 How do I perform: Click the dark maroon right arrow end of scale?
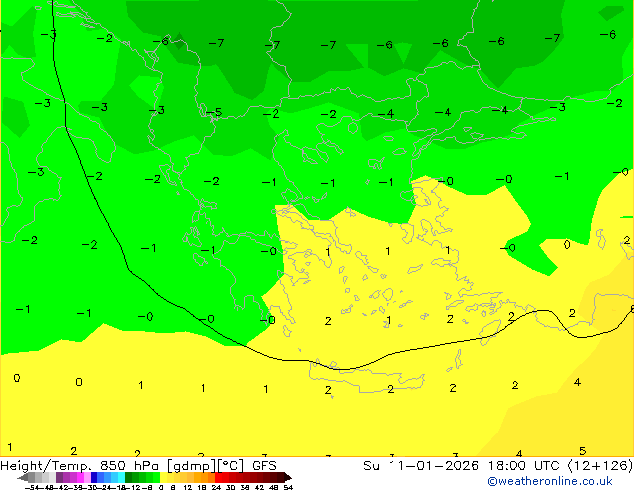288,478
